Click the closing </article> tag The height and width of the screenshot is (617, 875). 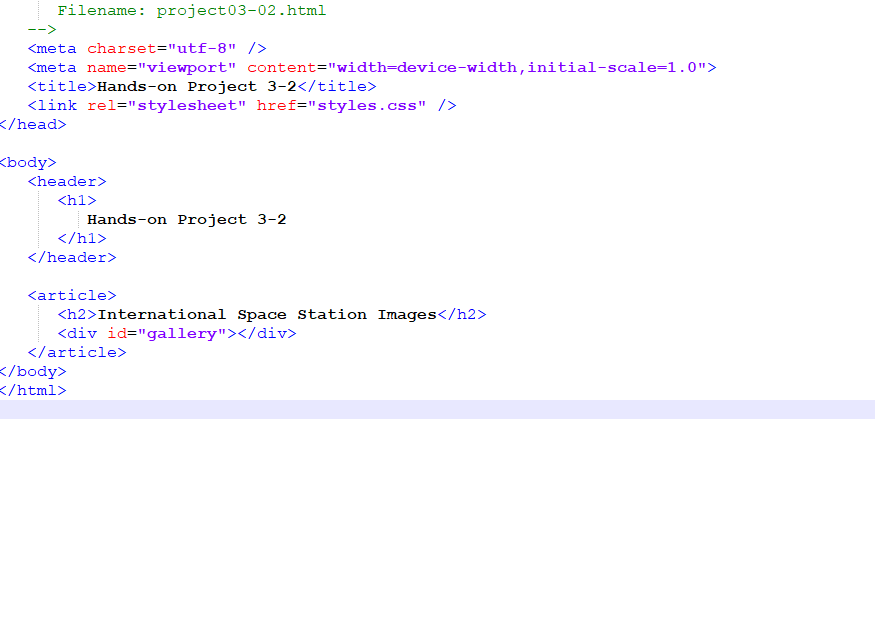point(77,352)
